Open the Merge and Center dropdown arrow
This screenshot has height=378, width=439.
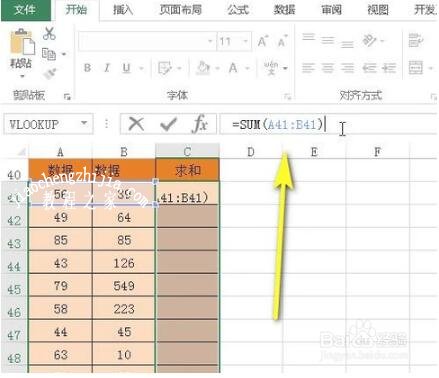(431, 69)
